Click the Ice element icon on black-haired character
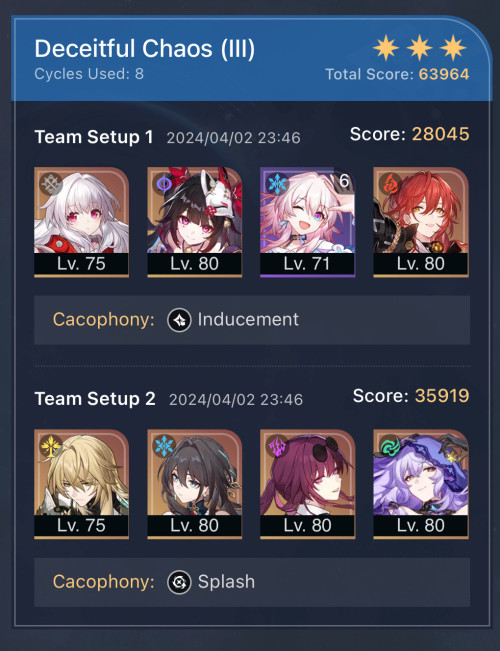The height and width of the screenshot is (651, 500). [x=164, y=446]
